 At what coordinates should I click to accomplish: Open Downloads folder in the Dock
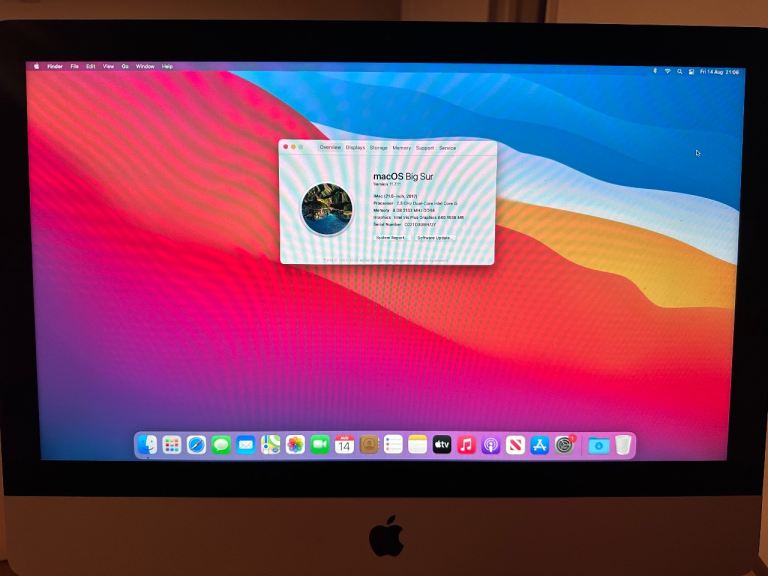coord(598,445)
